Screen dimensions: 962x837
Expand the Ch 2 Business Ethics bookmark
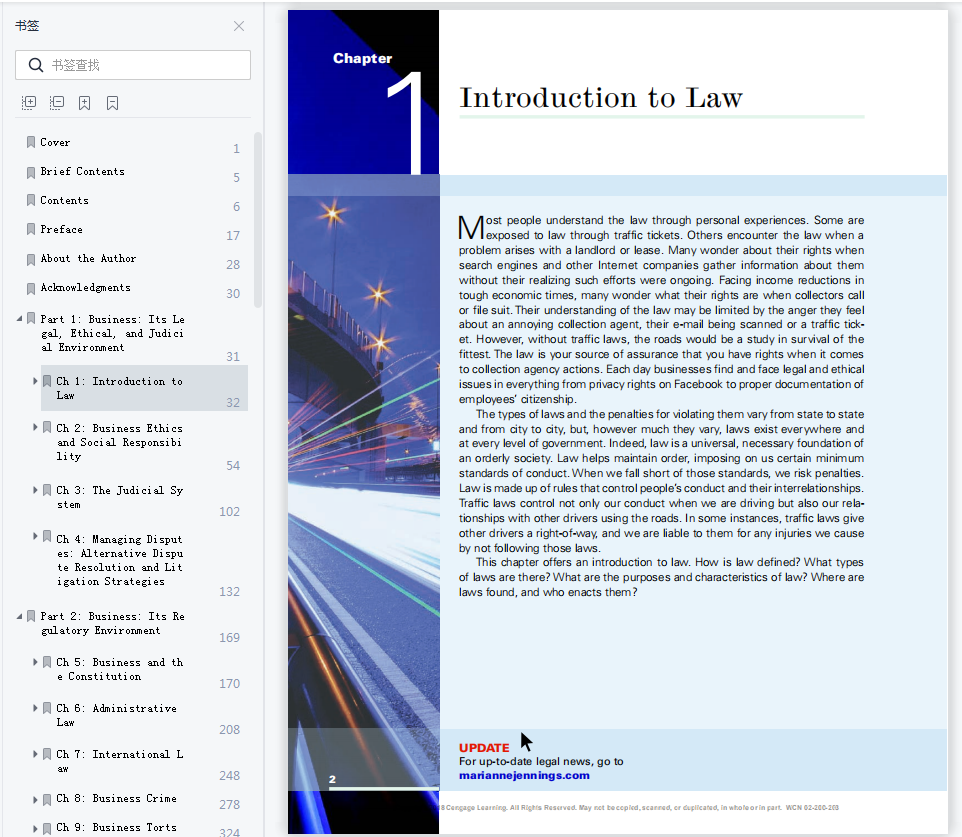[x=35, y=427]
